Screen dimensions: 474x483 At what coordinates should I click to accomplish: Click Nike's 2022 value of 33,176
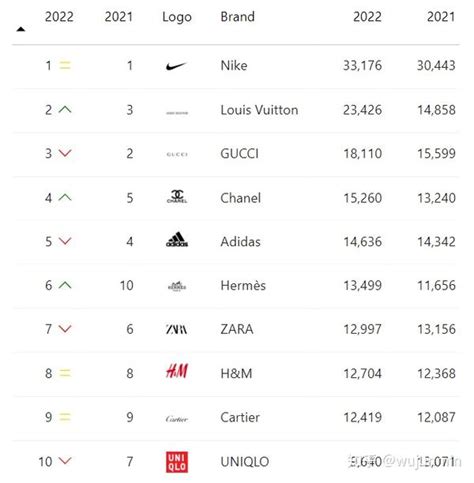tap(362, 65)
